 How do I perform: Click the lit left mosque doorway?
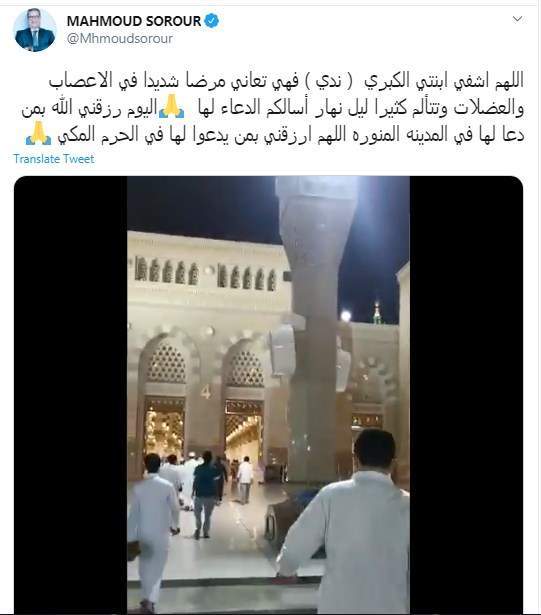165,428
